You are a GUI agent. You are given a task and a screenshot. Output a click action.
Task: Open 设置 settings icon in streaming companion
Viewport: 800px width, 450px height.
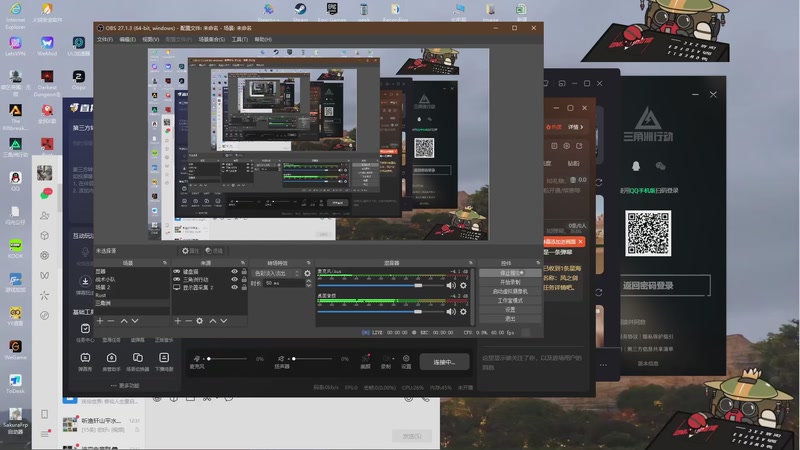406,361
